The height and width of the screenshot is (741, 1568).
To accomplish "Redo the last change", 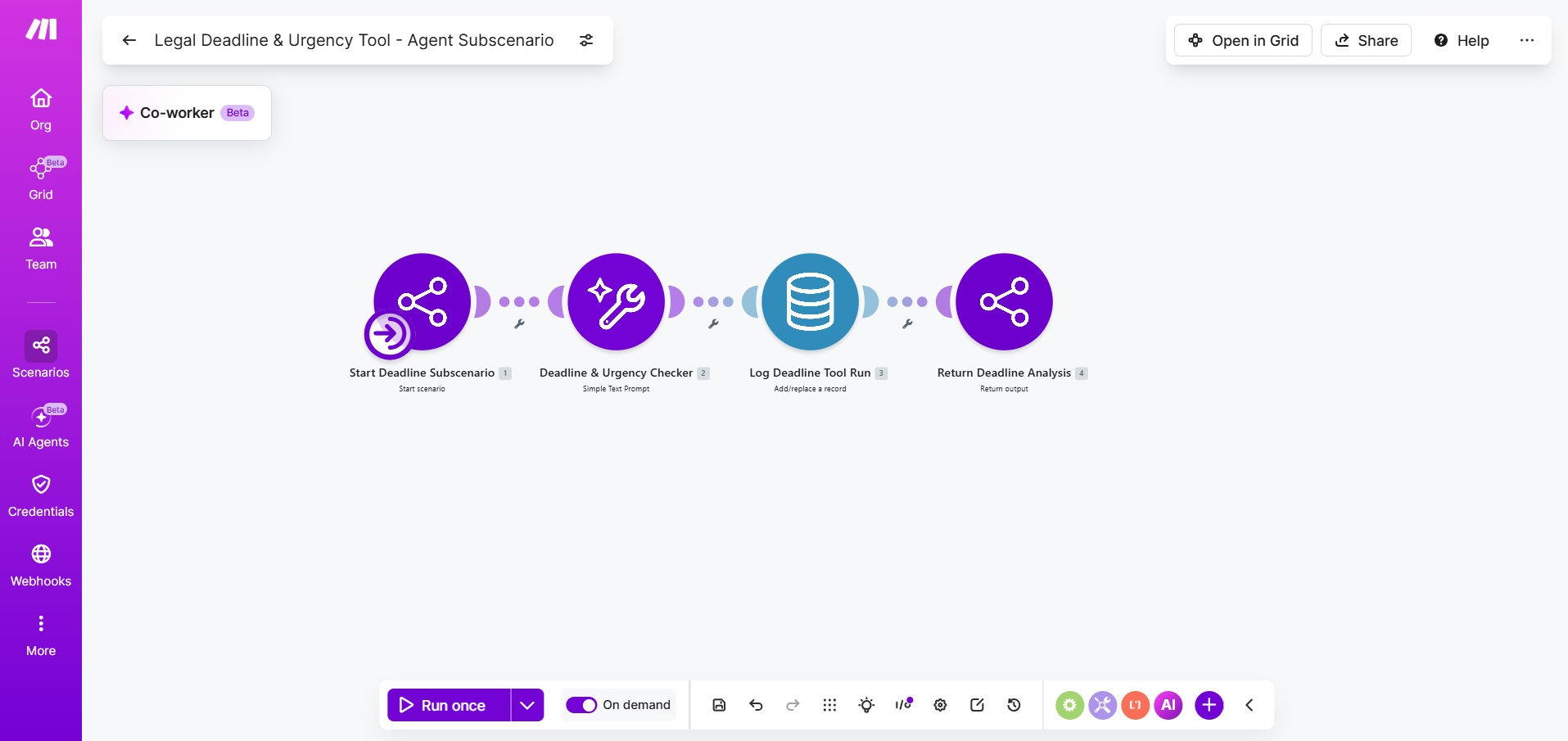I will [x=793, y=705].
